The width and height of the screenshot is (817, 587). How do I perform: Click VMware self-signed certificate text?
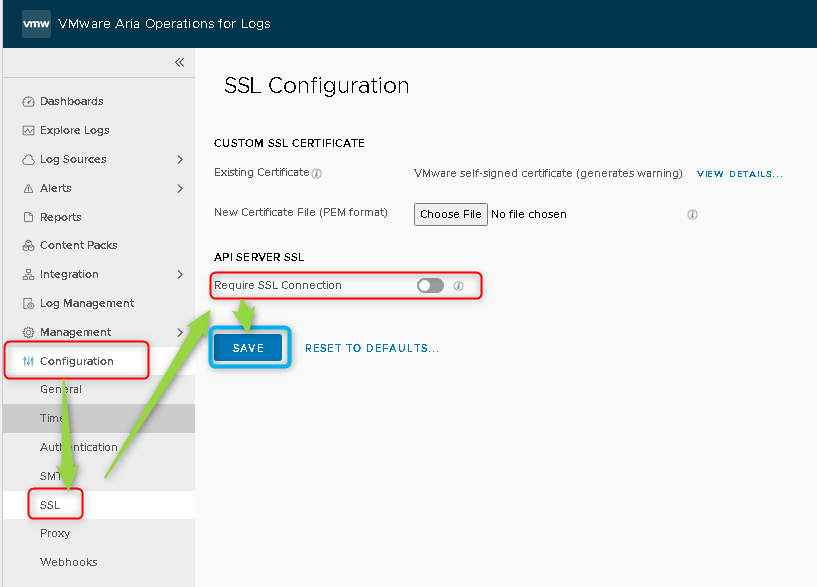[548, 173]
